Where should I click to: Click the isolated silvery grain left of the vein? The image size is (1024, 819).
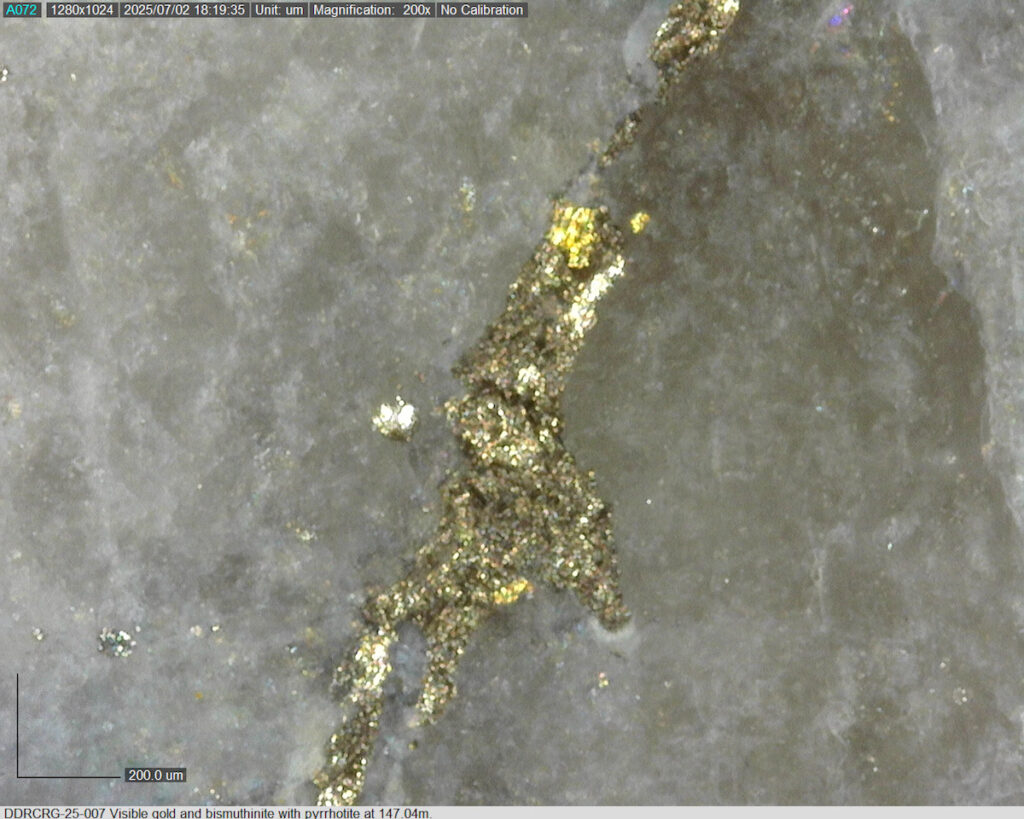(395, 418)
